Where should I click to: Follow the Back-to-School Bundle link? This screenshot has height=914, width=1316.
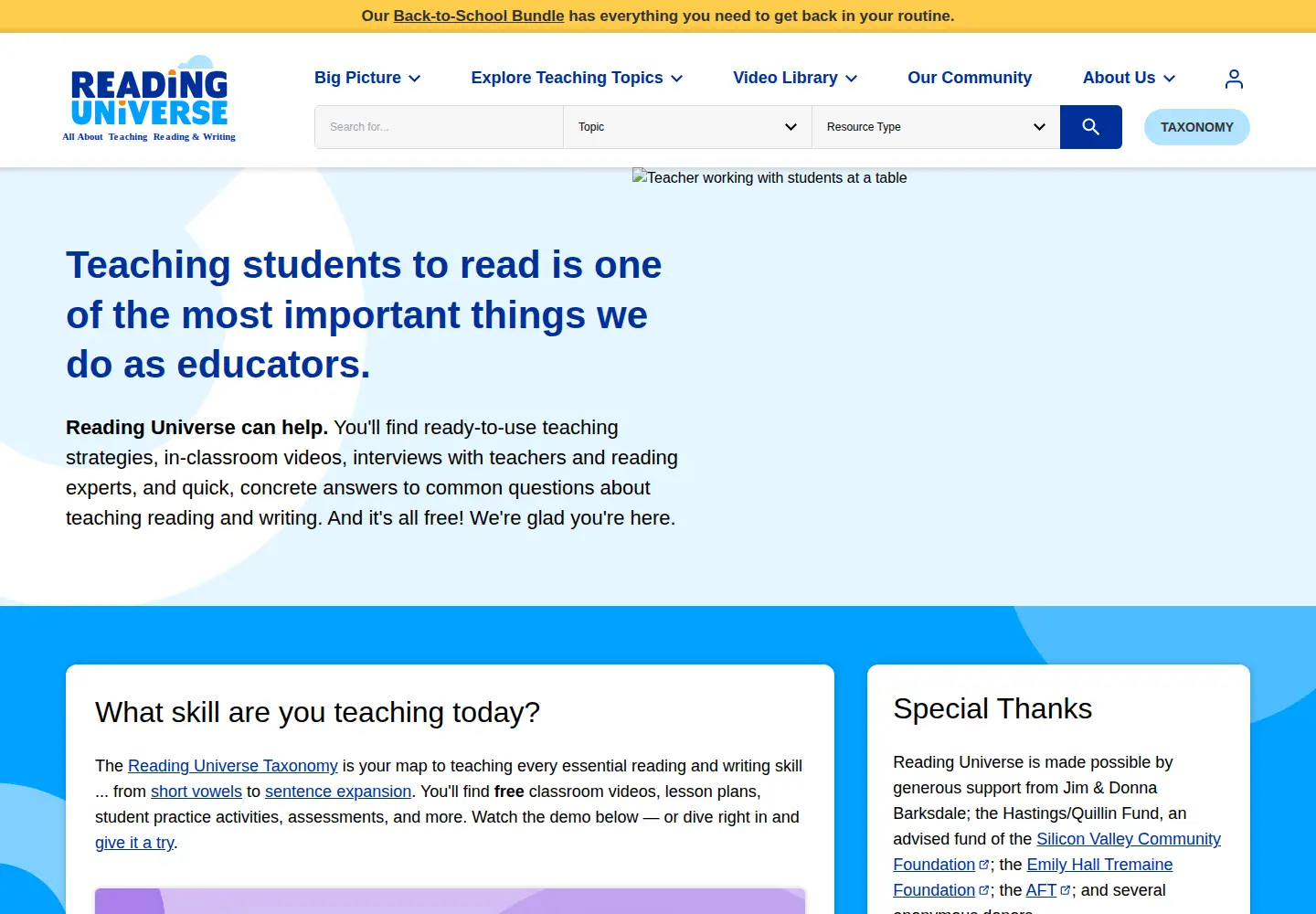(x=479, y=16)
